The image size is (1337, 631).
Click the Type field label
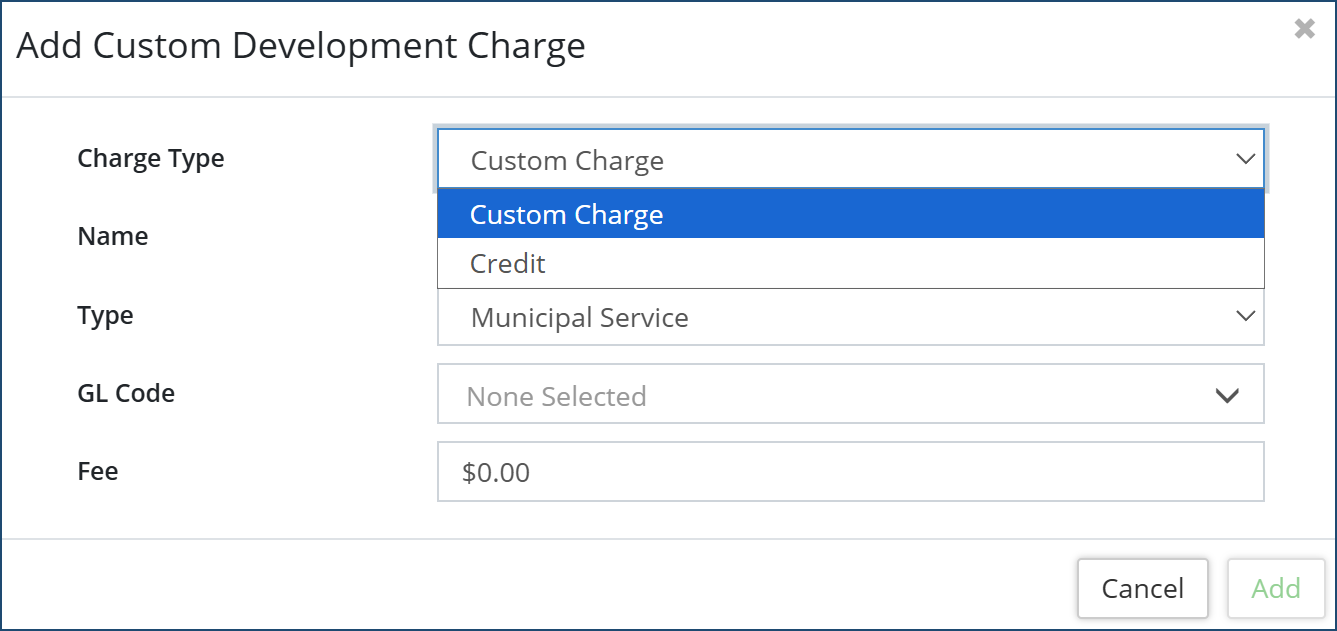pyautogui.click(x=105, y=315)
